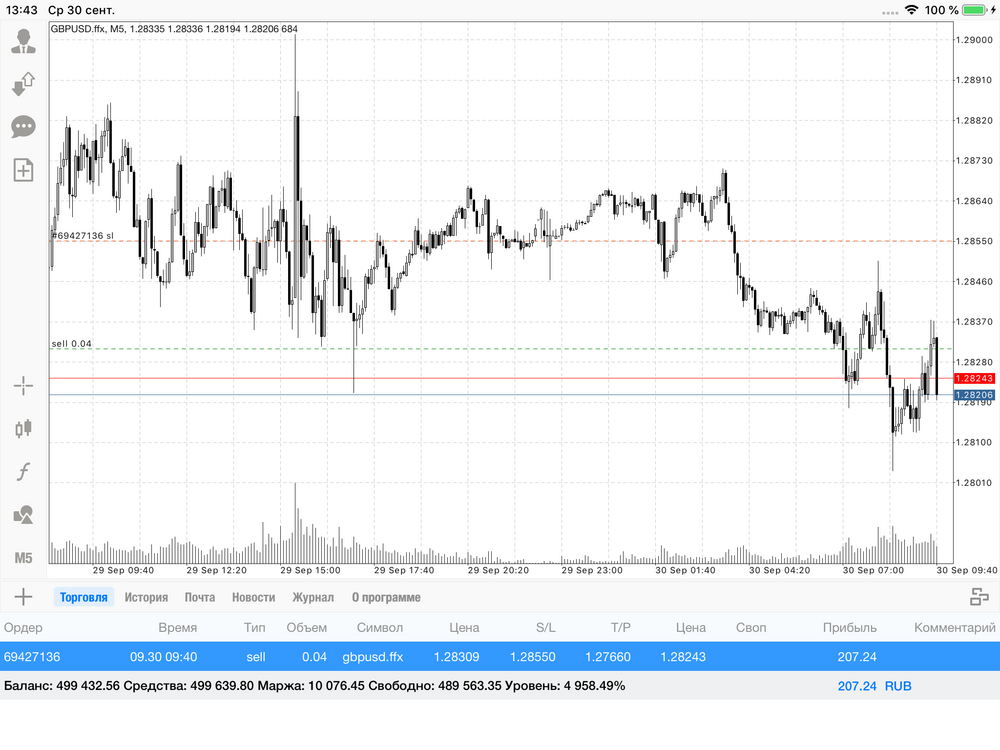
Task: Click the 30 Sep 07:00 time label
Action: (873, 570)
